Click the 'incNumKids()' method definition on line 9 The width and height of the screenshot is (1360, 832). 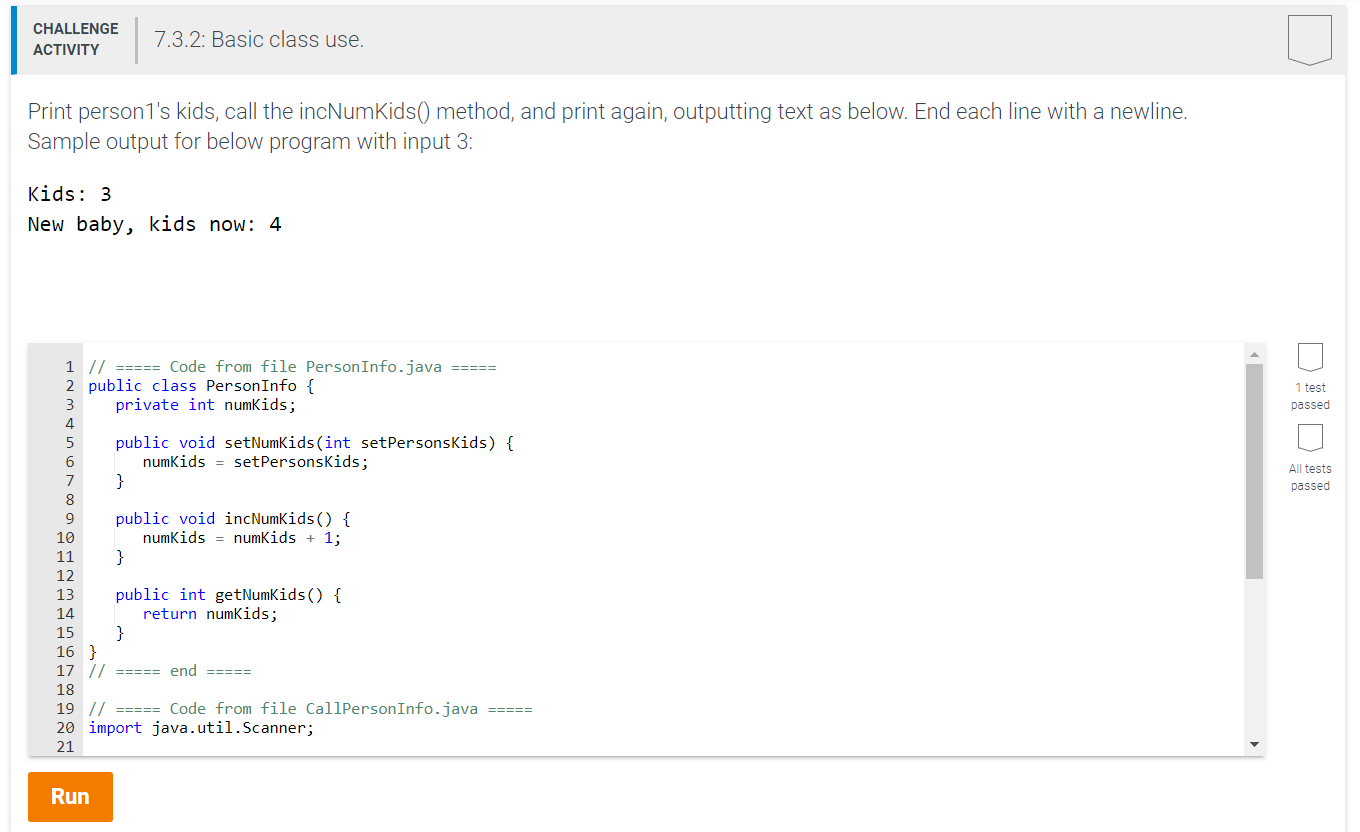click(229, 518)
